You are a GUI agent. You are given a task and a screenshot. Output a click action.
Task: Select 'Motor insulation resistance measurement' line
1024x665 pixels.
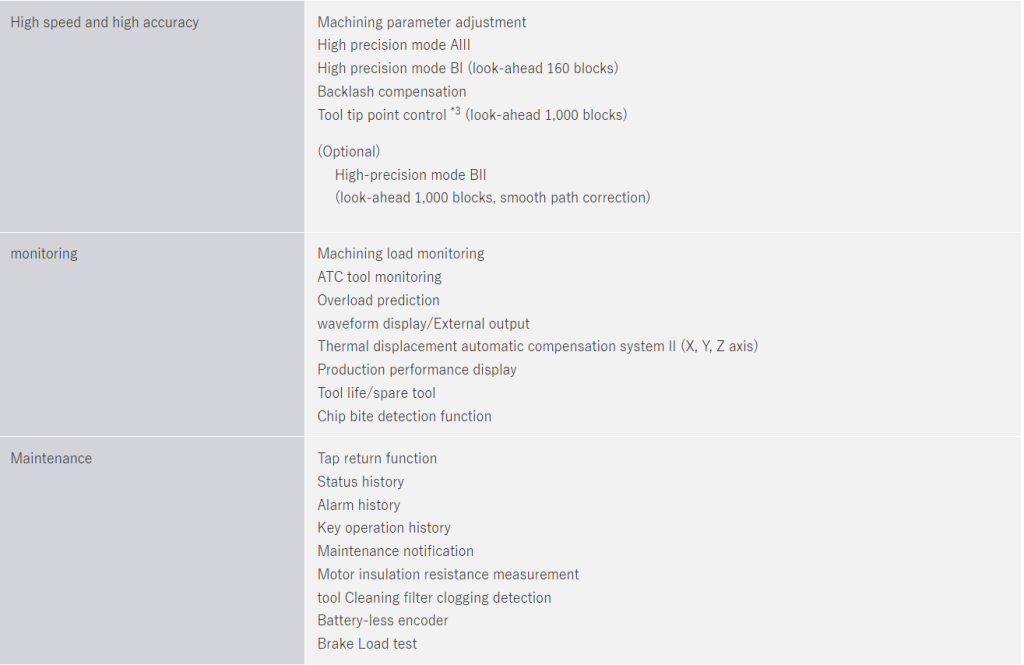coord(448,575)
